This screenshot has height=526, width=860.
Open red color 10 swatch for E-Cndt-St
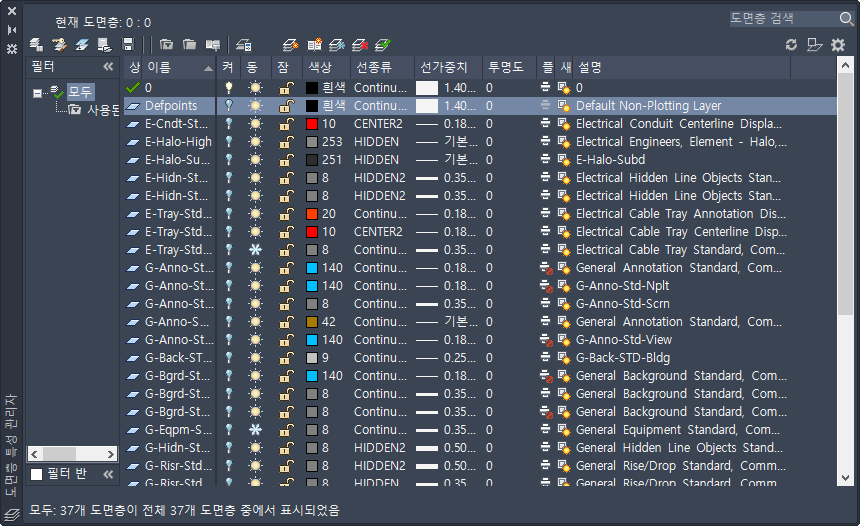point(312,124)
